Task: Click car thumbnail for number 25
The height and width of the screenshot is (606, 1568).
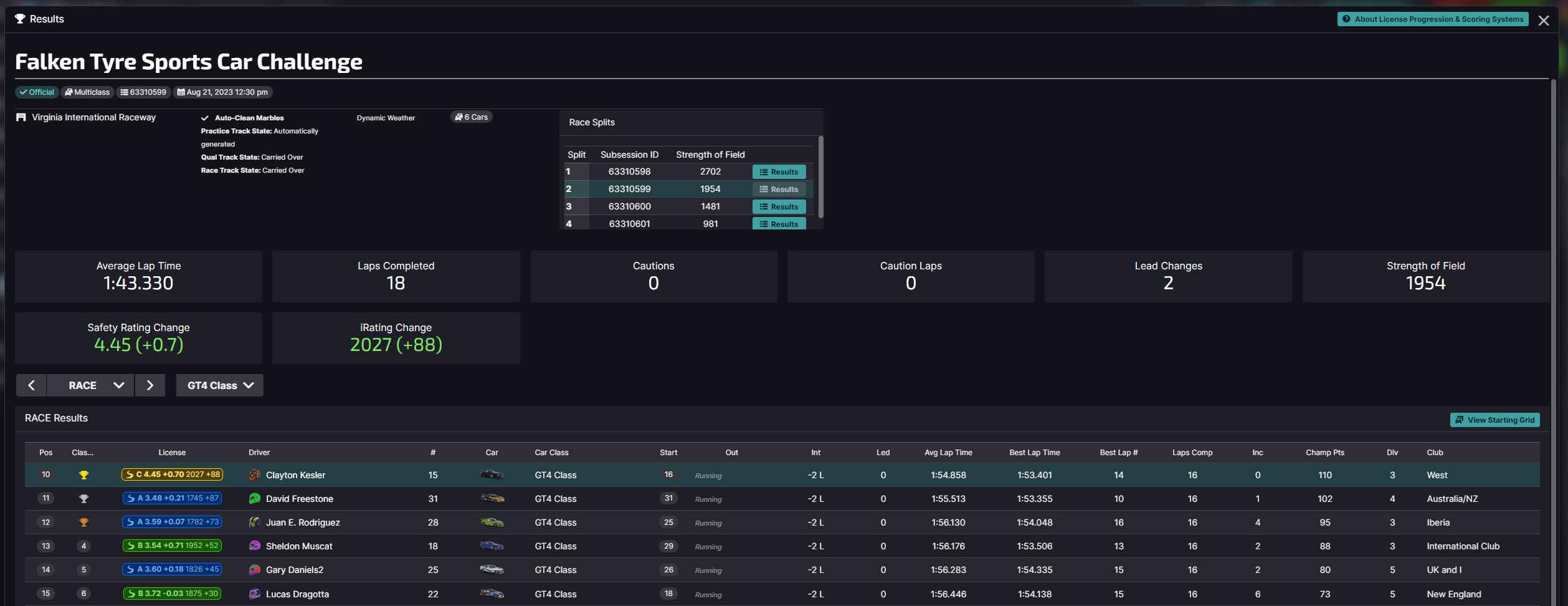Action: point(492,570)
